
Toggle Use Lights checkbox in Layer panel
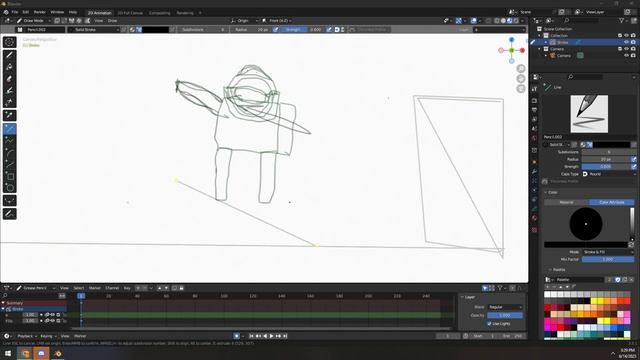pos(489,324)
